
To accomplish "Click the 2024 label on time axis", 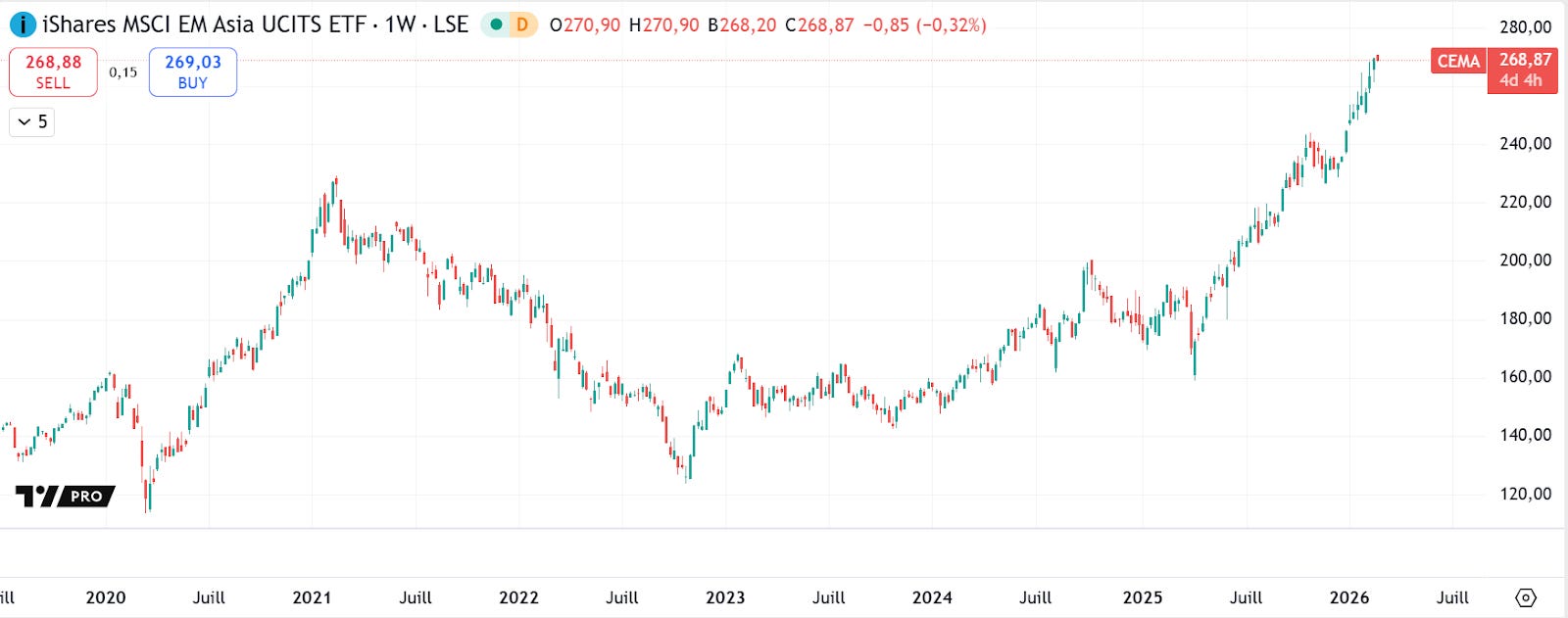I will click(932, 597).
